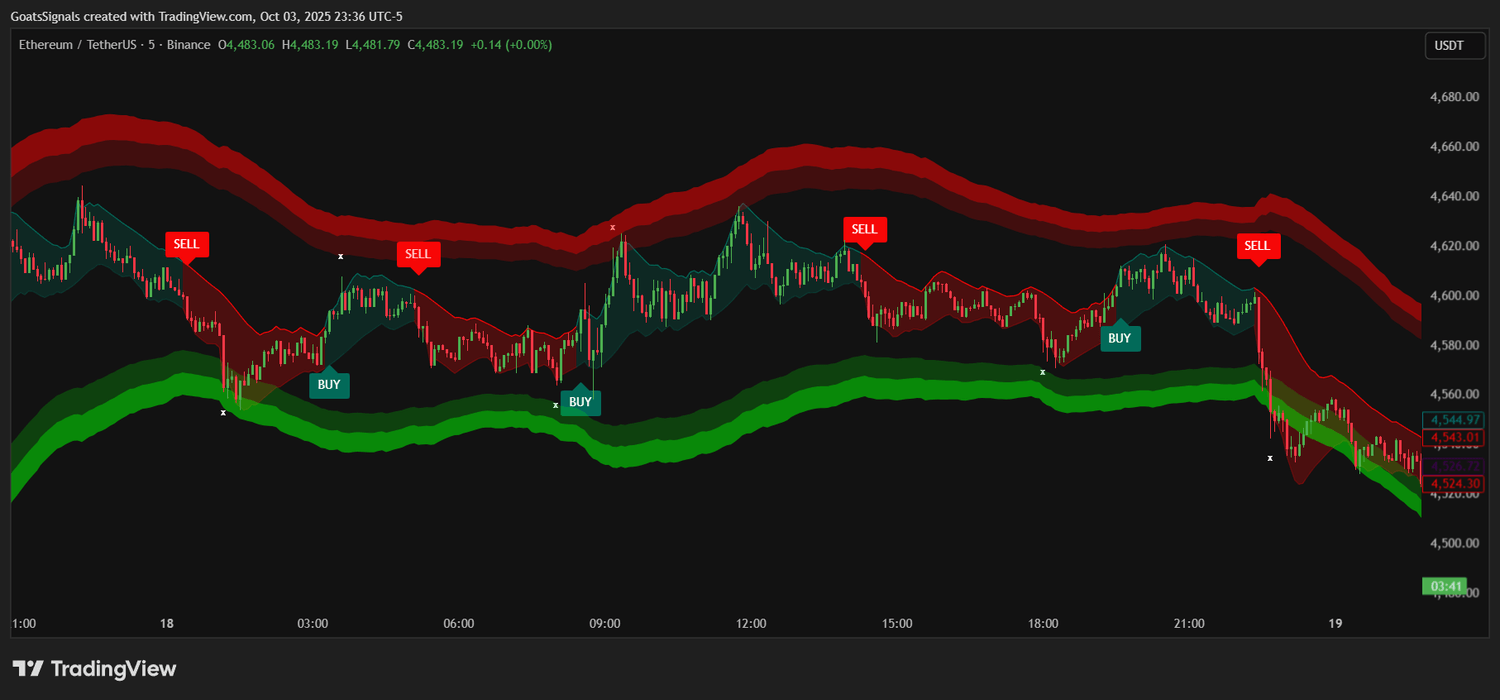Click the 4,600.00 price axis label
This screenshot has width=1500, height=700.
pos(1455,296)
